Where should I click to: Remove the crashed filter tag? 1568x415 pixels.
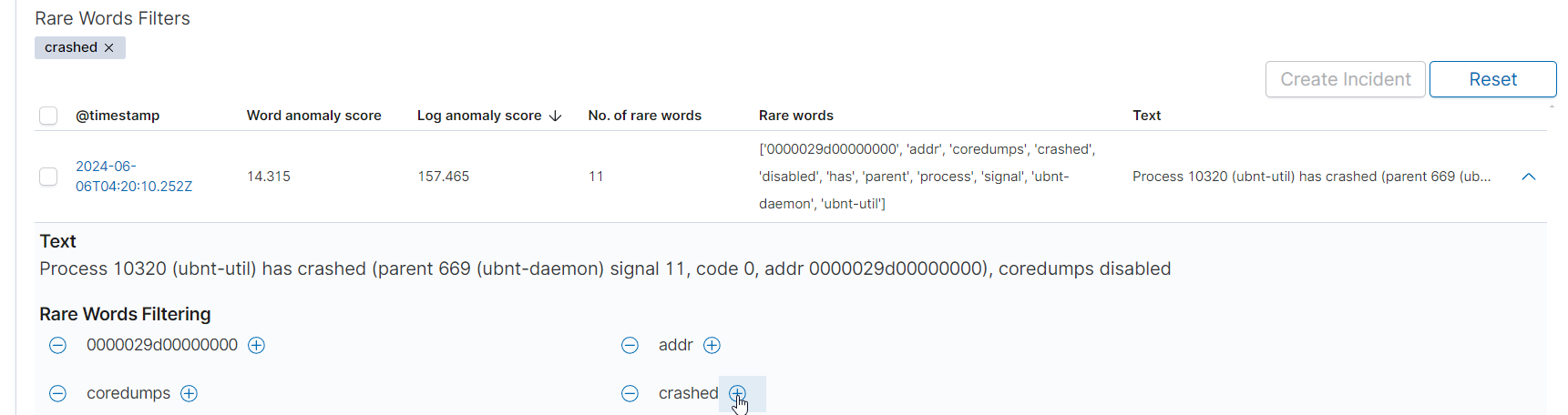point(109,48)
